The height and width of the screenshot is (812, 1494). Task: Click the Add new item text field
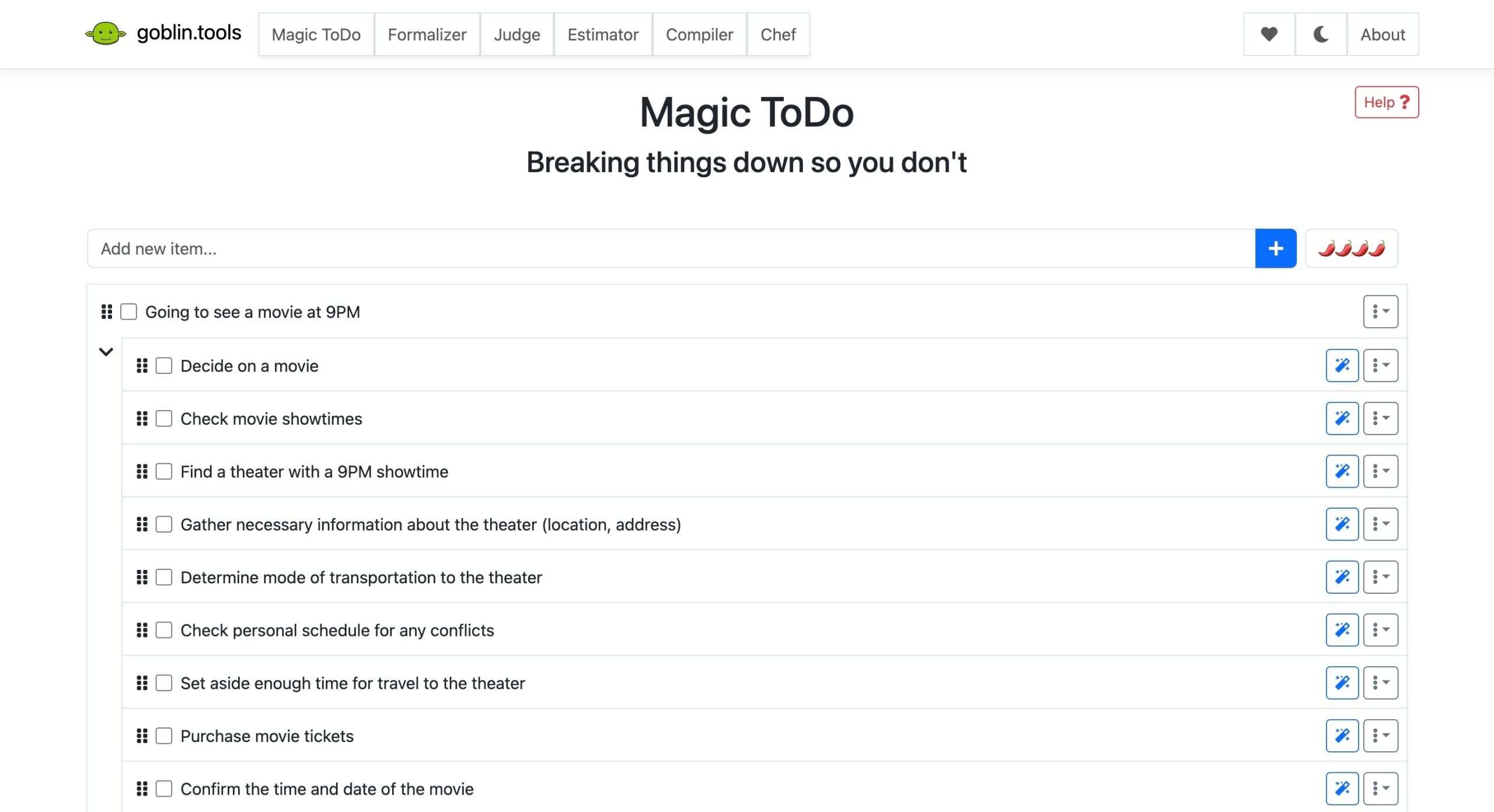671,249
